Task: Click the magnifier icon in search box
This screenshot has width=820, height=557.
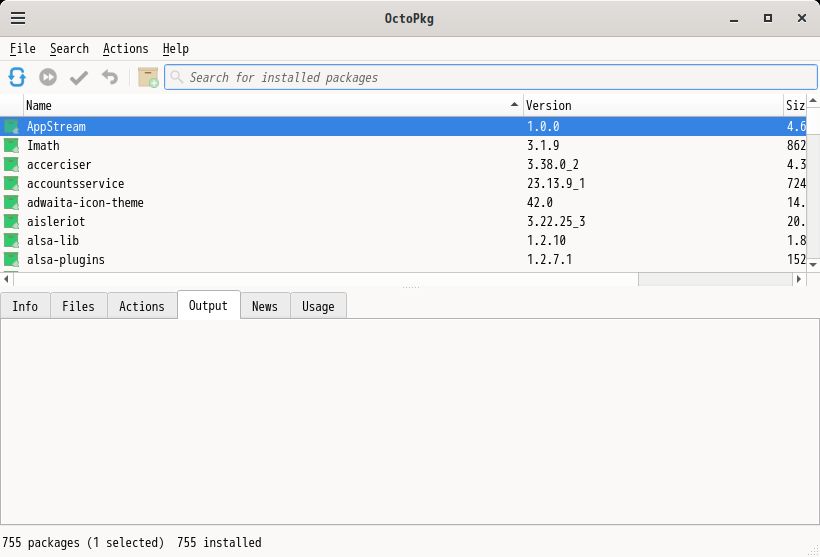Action: pyautogui.click(x=177, y=77)
